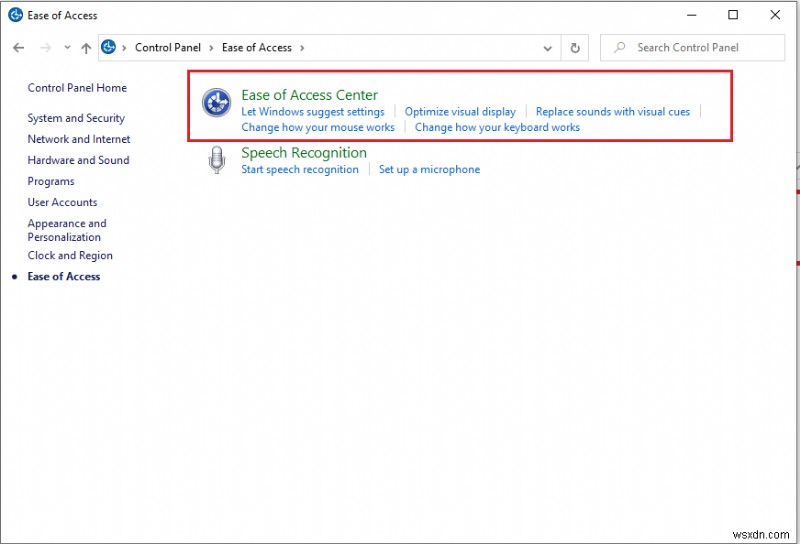This screenshot has height=544, width=800.
Task: Minimize the Ease of Access window
Action: 691,15
